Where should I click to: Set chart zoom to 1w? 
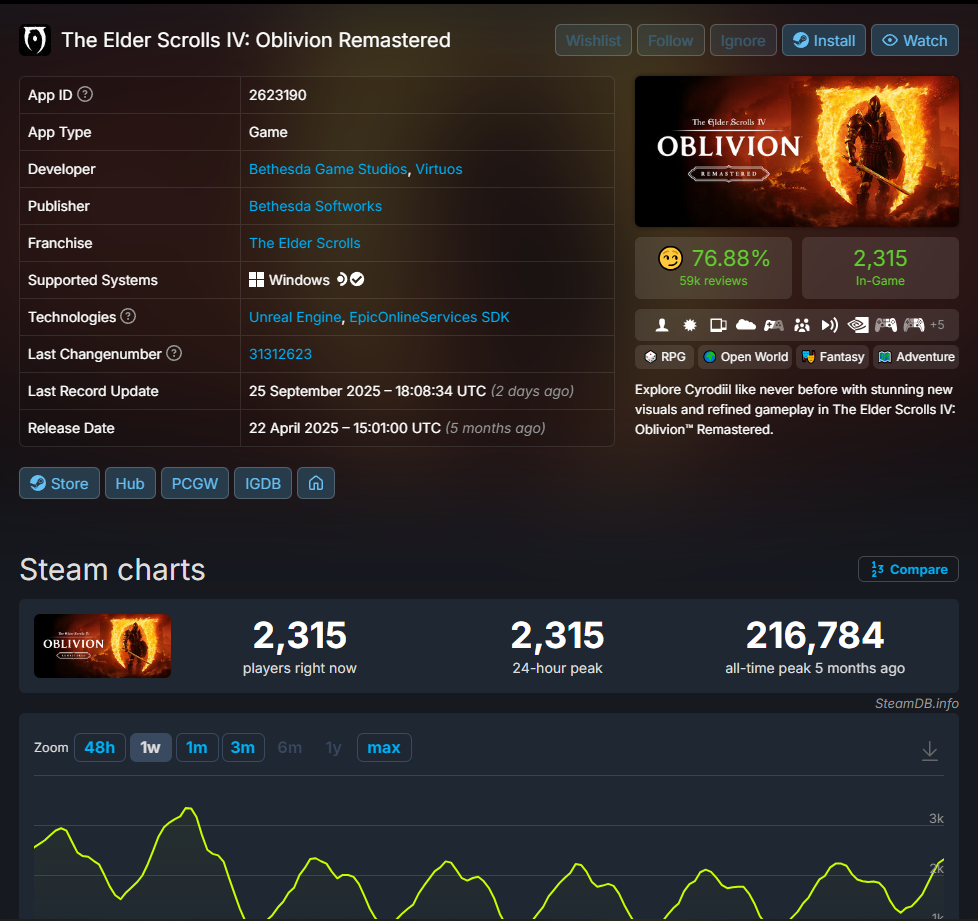150,748
